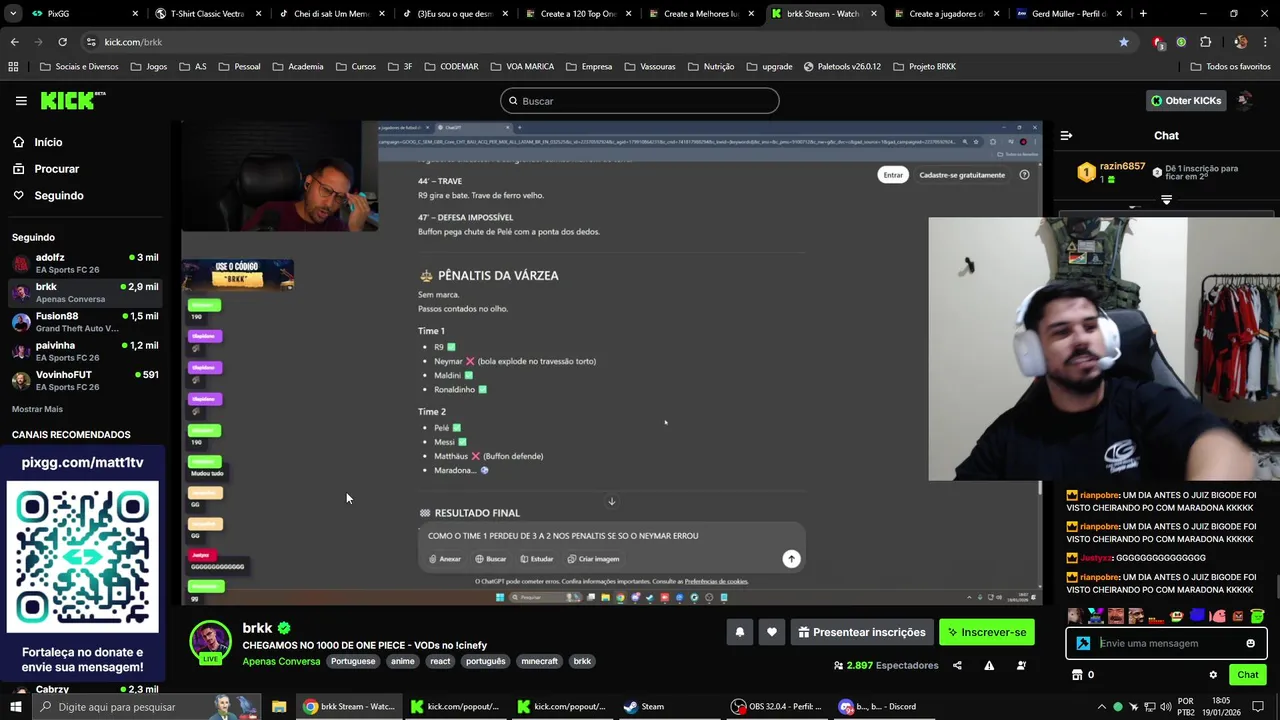Select the anime tag

click(x=403, y=661)
